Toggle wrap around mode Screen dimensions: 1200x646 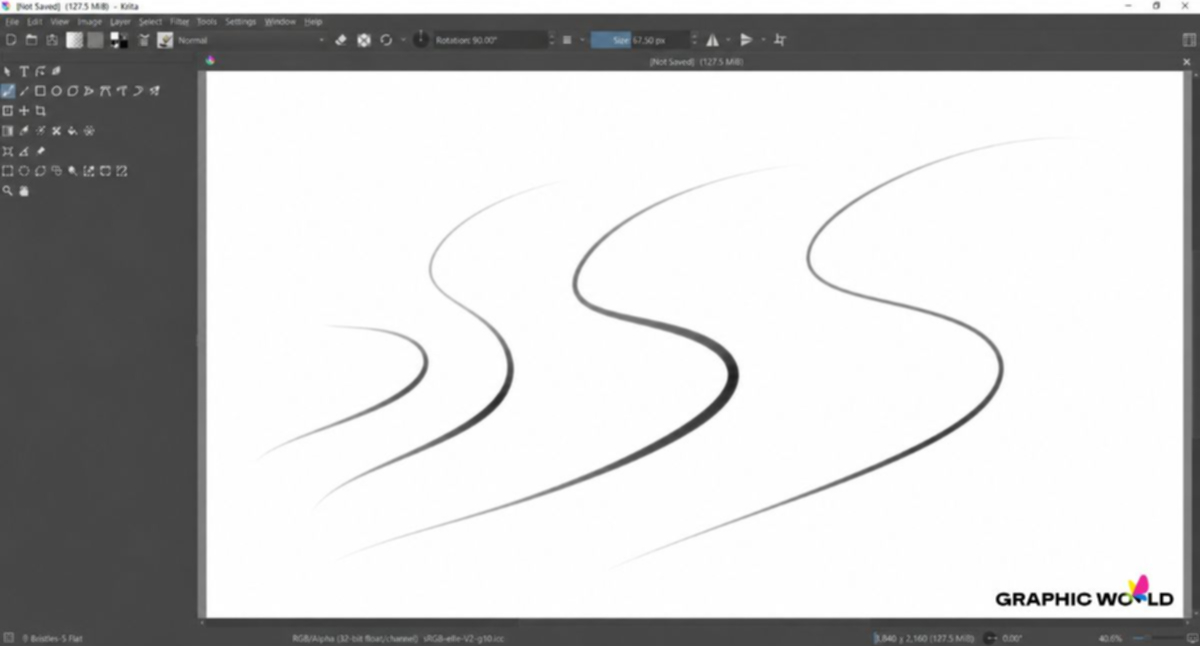[780, 40]
